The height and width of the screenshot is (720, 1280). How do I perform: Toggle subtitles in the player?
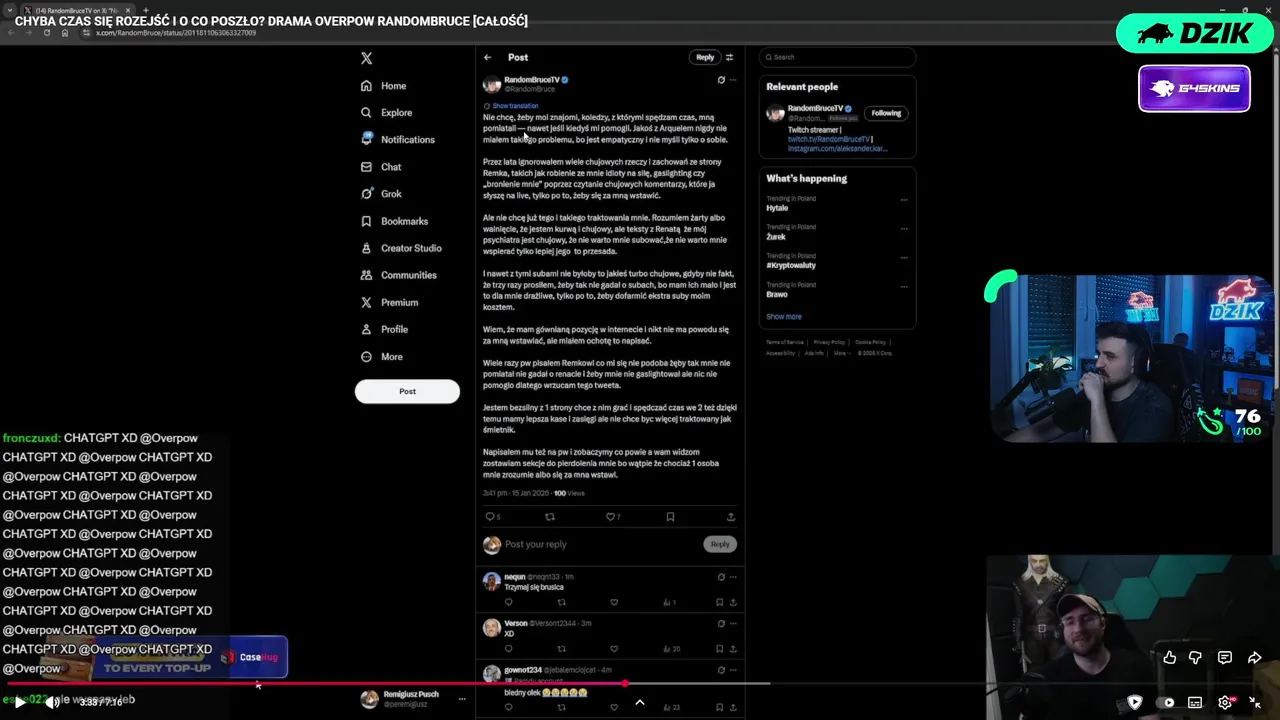click(x=1195, y=702)
